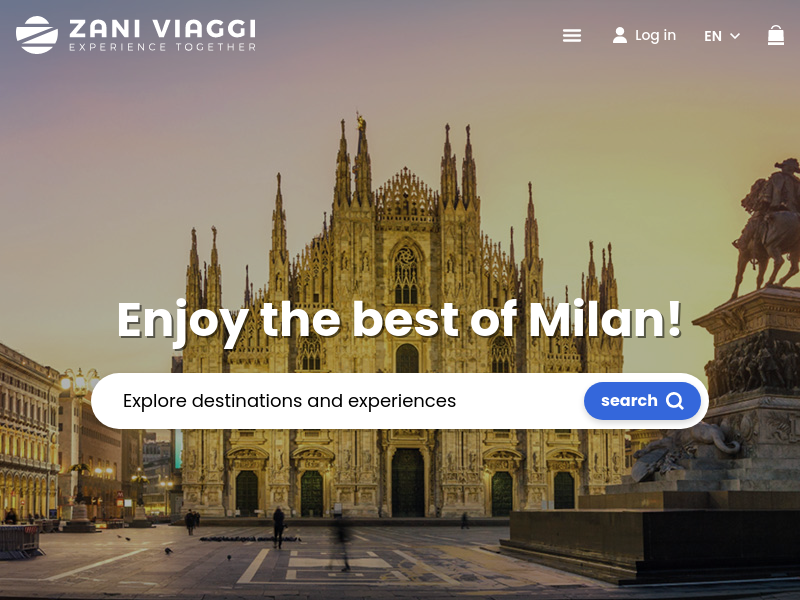Image resolution: width=800 pixels, height=600 pixels.
Task: Click the word search on blue button
Action: 629,401
